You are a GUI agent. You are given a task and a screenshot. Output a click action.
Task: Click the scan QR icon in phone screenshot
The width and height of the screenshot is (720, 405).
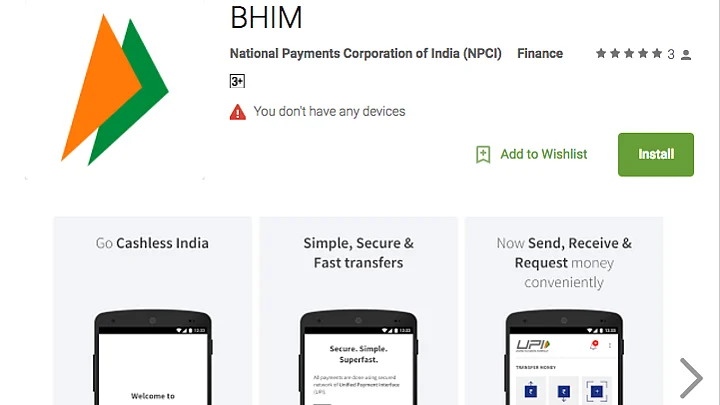coord(596,391)
